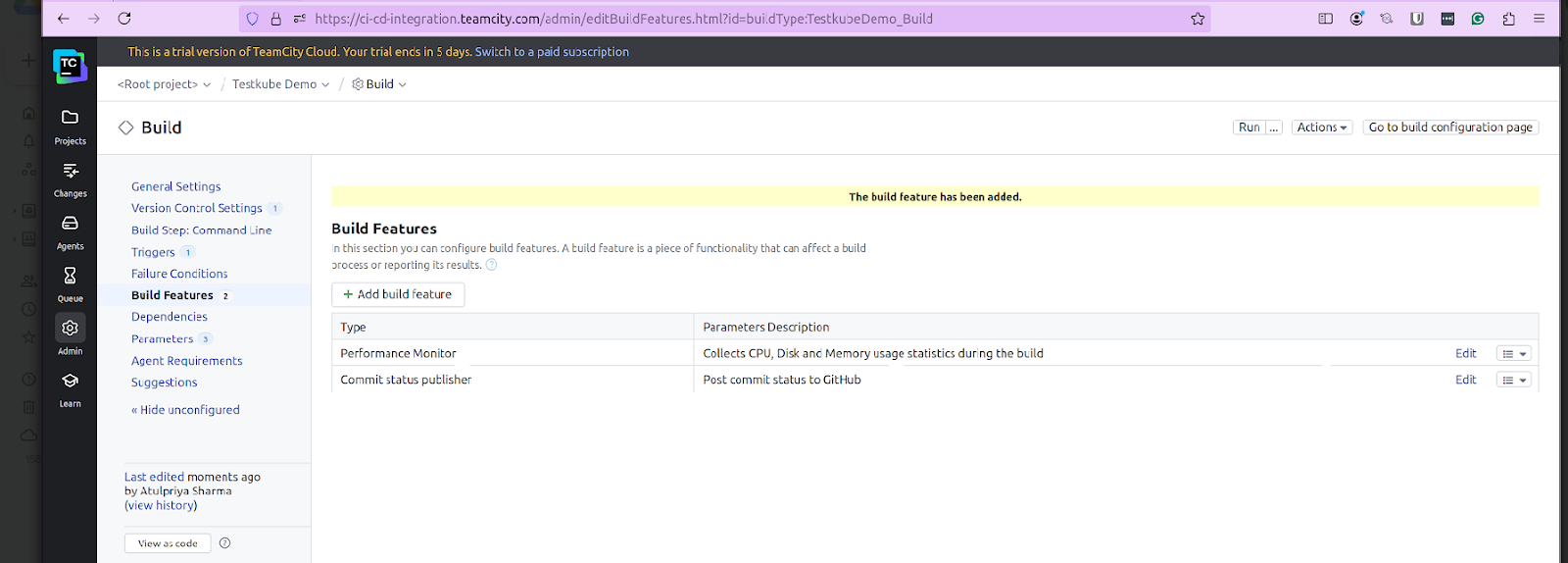Click the view history link
1568x563 pixels.
tap(161, 505)
